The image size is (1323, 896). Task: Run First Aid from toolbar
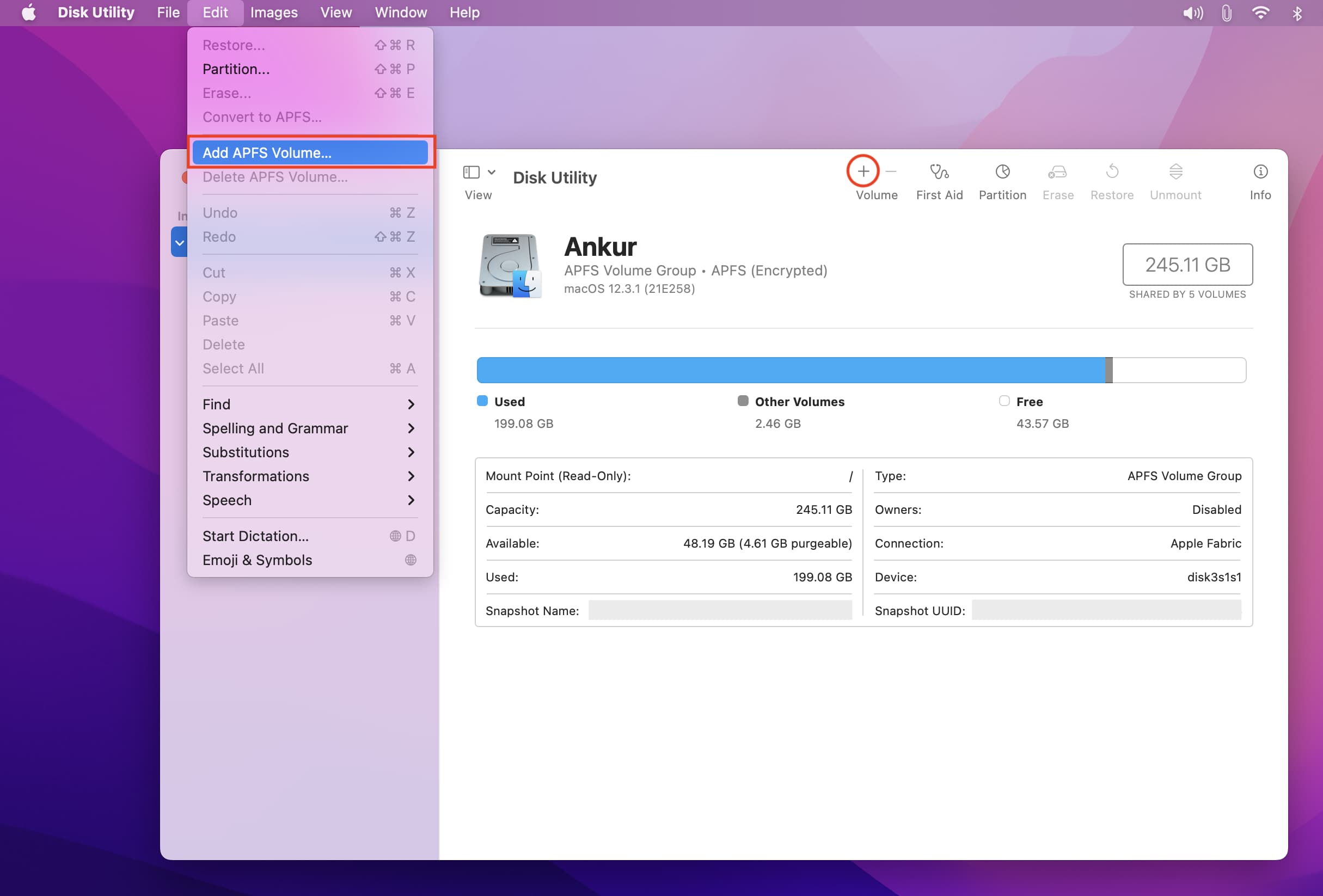tap(939, 171)
